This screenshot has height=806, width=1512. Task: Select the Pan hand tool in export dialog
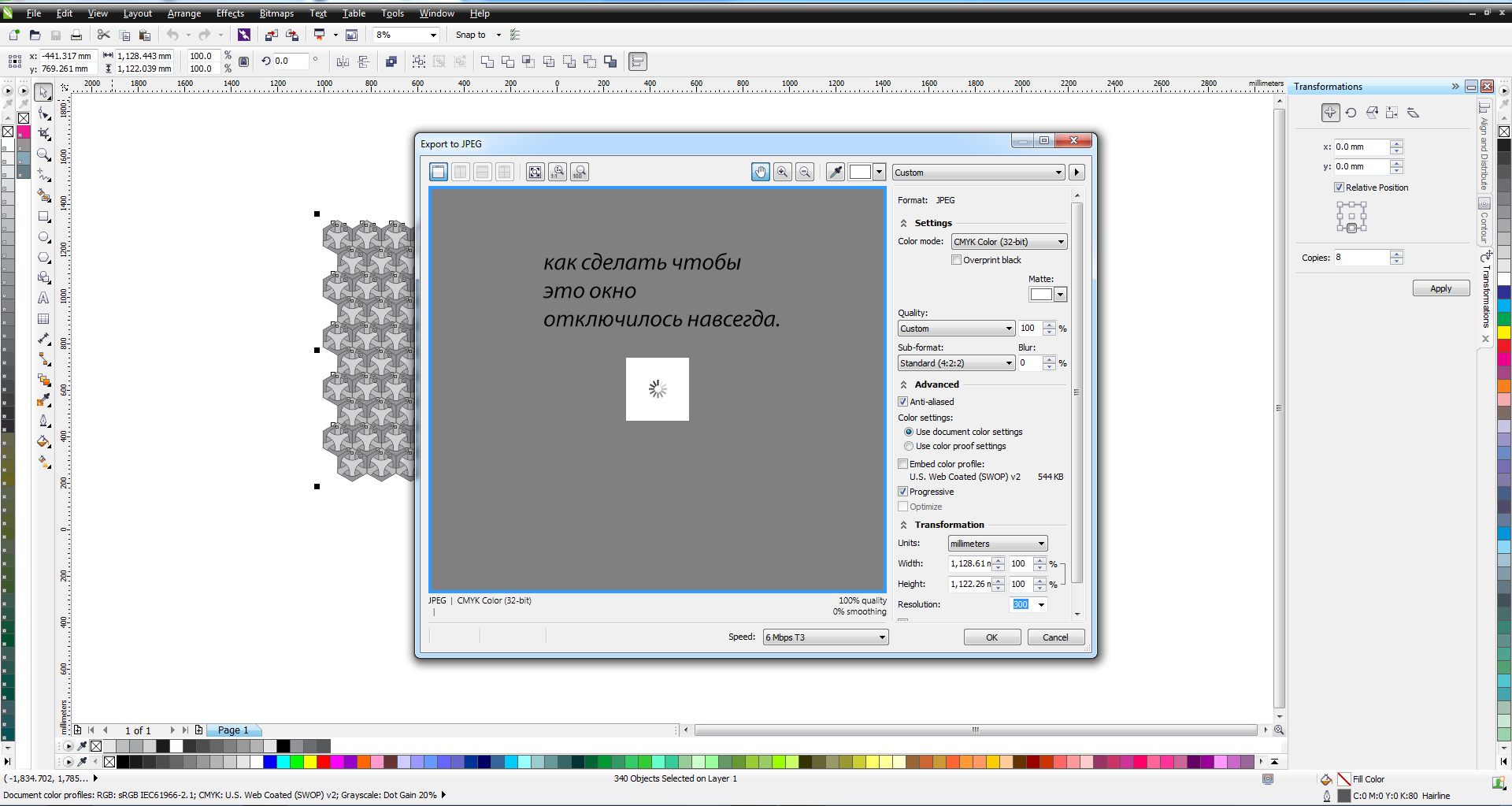(760, 173)
